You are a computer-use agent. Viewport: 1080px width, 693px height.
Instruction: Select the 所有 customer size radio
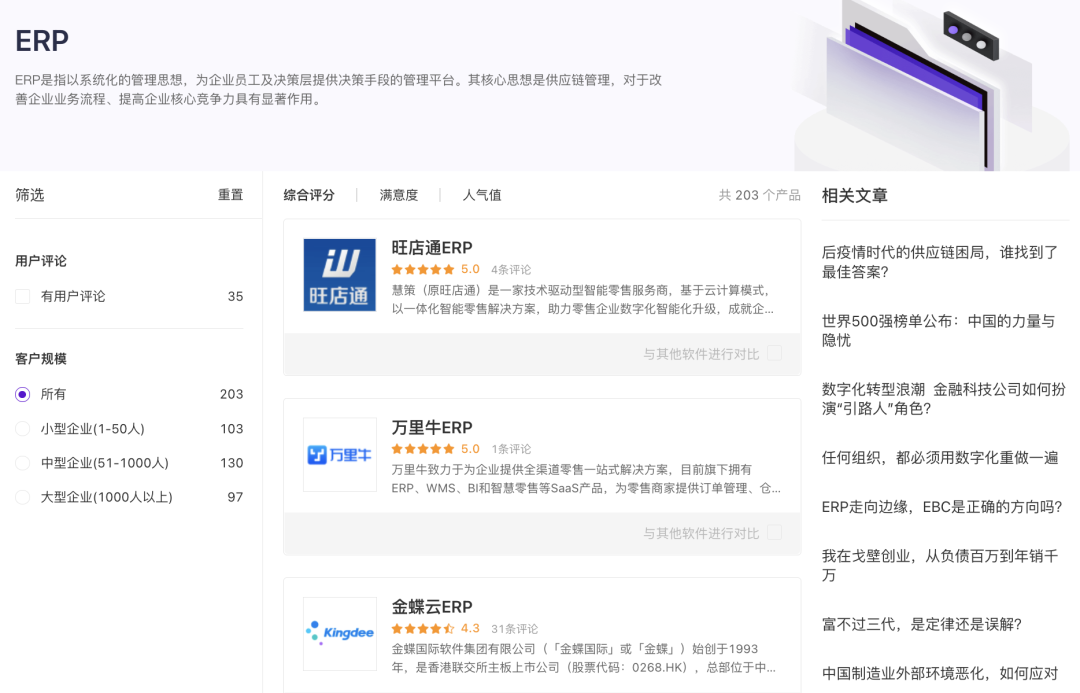coord(23,394)
